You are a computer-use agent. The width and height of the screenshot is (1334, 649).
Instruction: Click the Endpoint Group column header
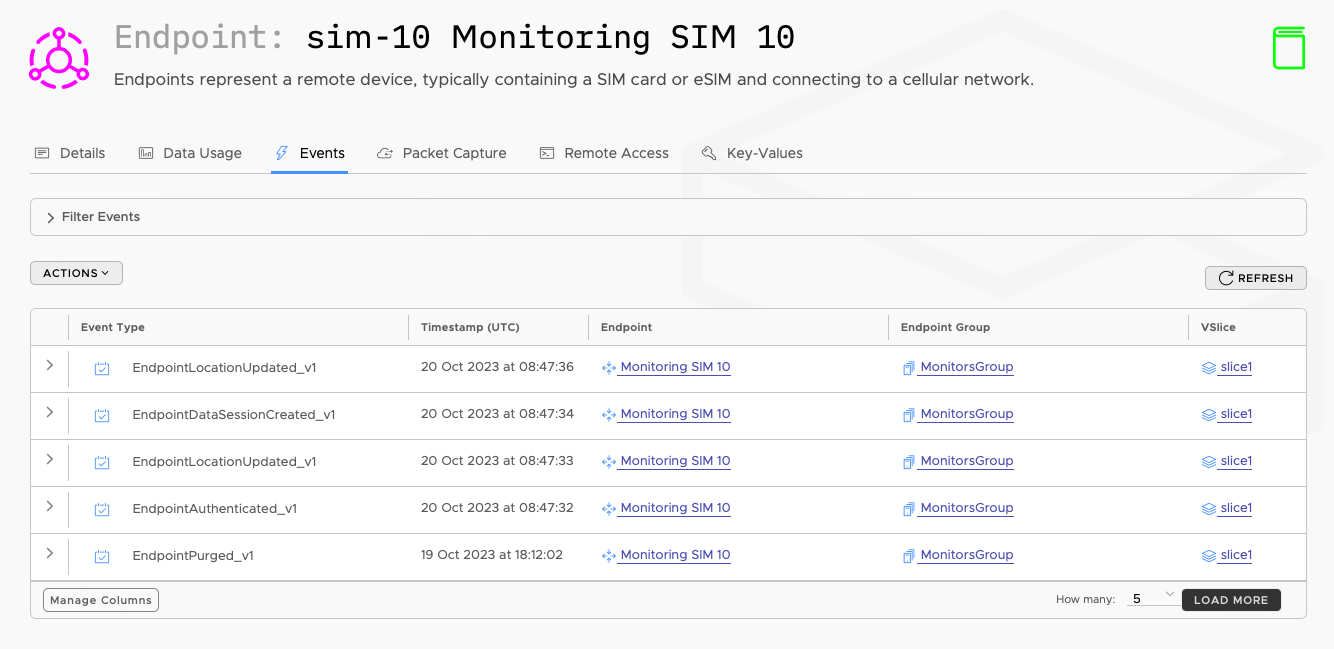point(945,327)
